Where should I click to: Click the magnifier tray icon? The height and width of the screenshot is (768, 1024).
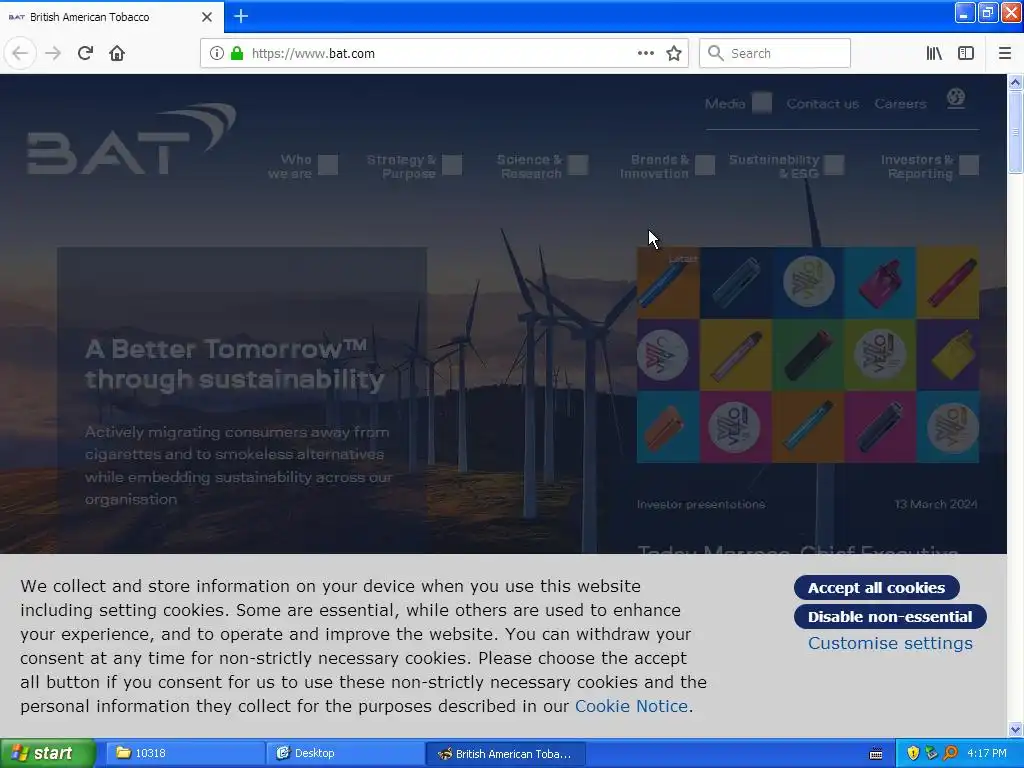click(950, 753)
